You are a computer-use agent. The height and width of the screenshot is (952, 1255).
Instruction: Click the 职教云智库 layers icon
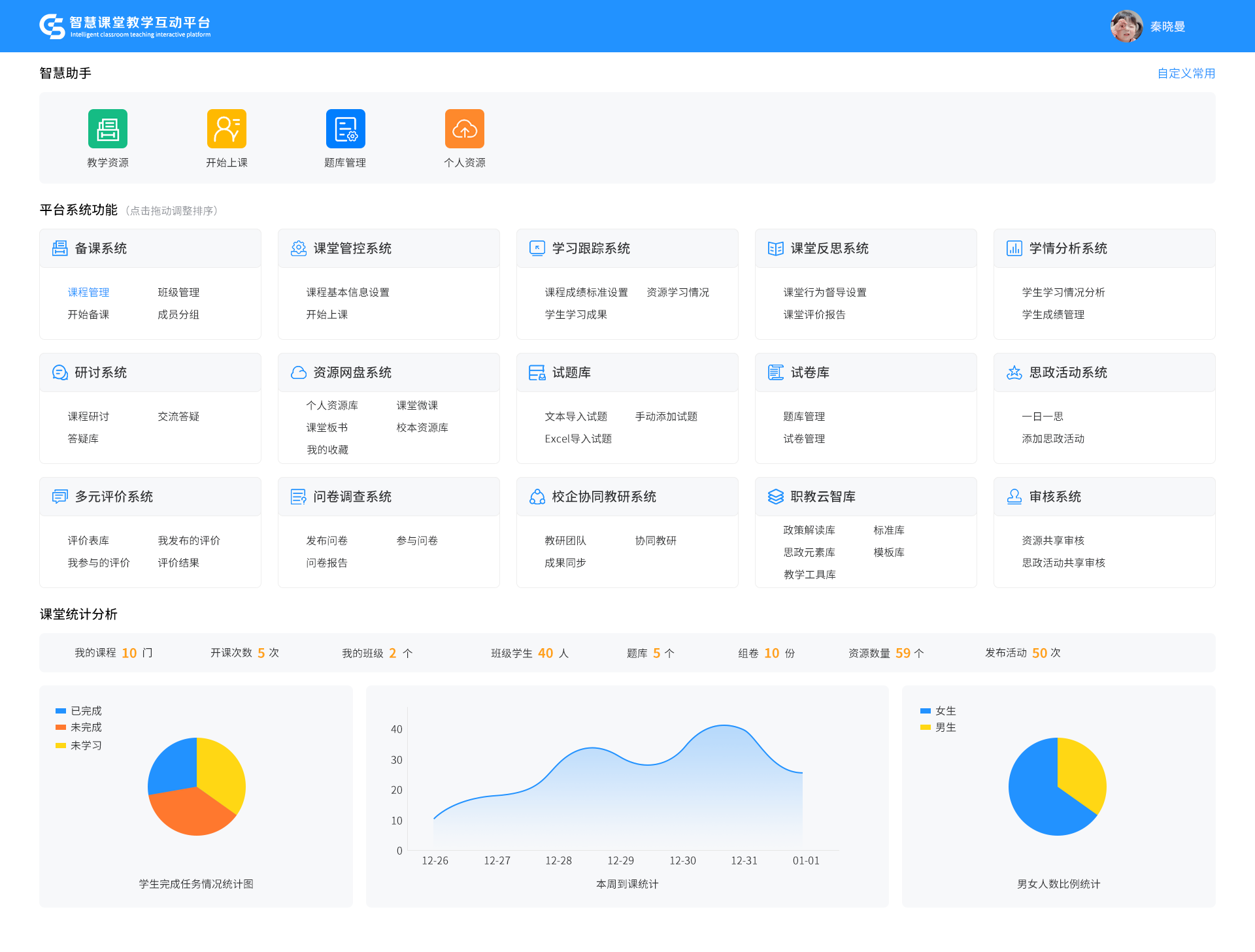click(775, 497)
